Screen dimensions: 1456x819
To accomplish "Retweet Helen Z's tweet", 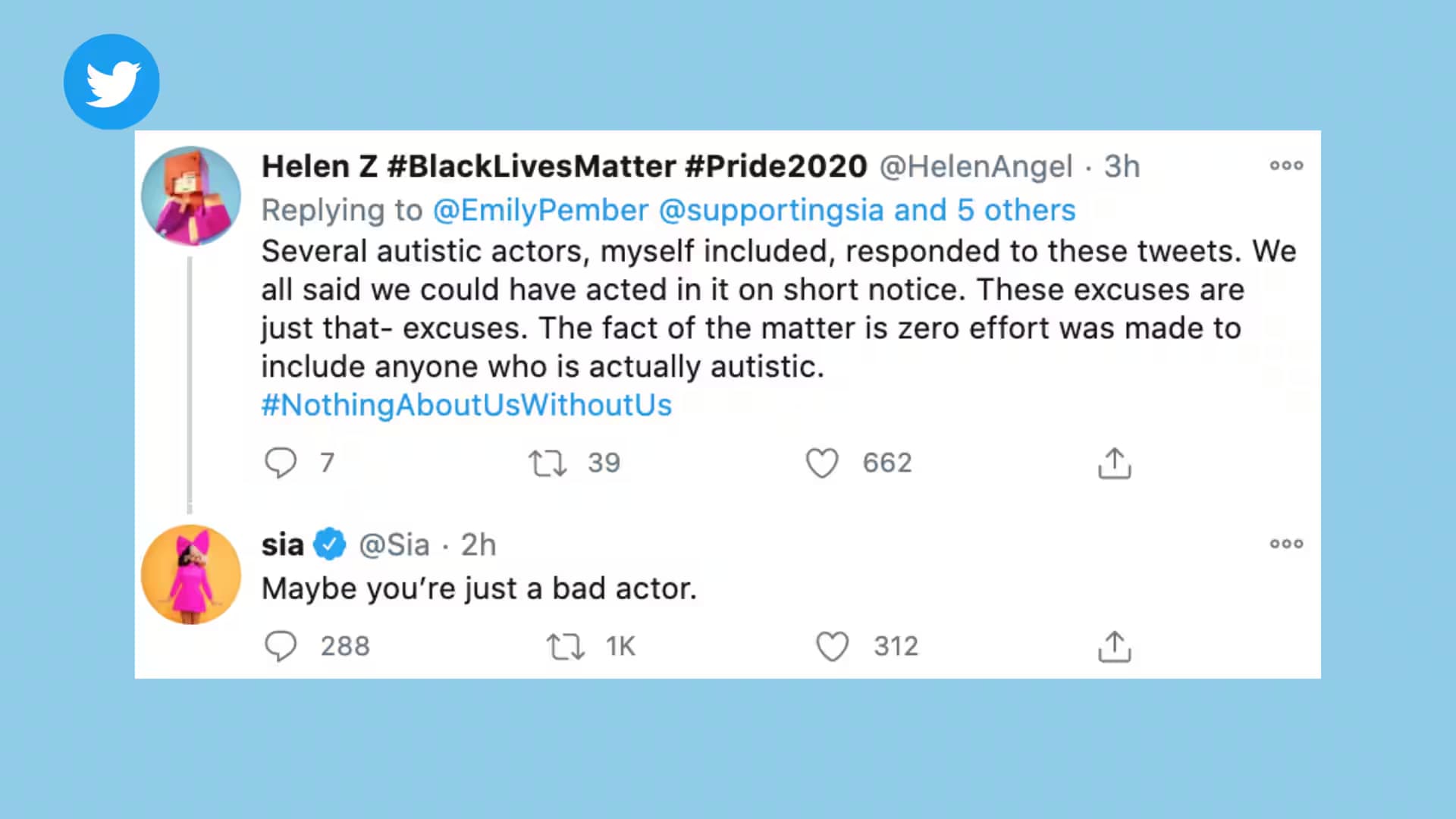I will tap(548, 463).
